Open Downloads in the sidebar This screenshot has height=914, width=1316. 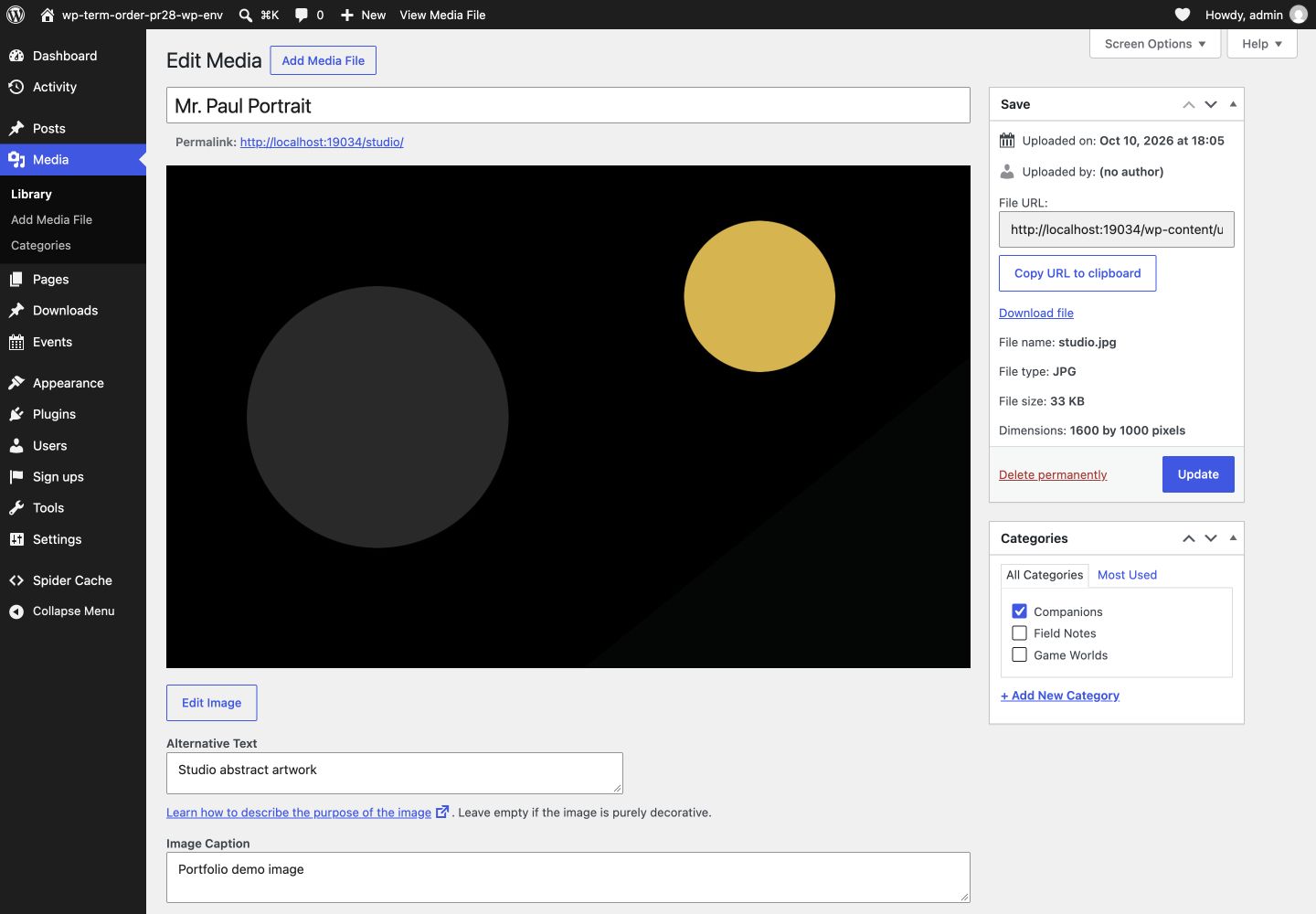click(x=73, y=310)
